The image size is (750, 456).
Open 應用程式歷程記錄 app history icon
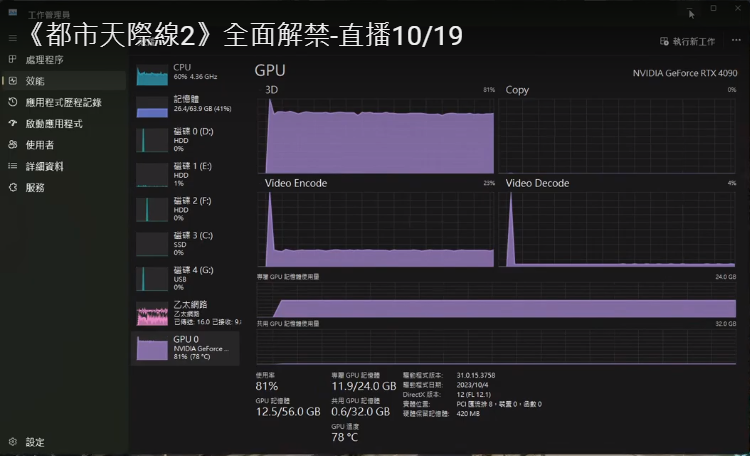[13, 102]
